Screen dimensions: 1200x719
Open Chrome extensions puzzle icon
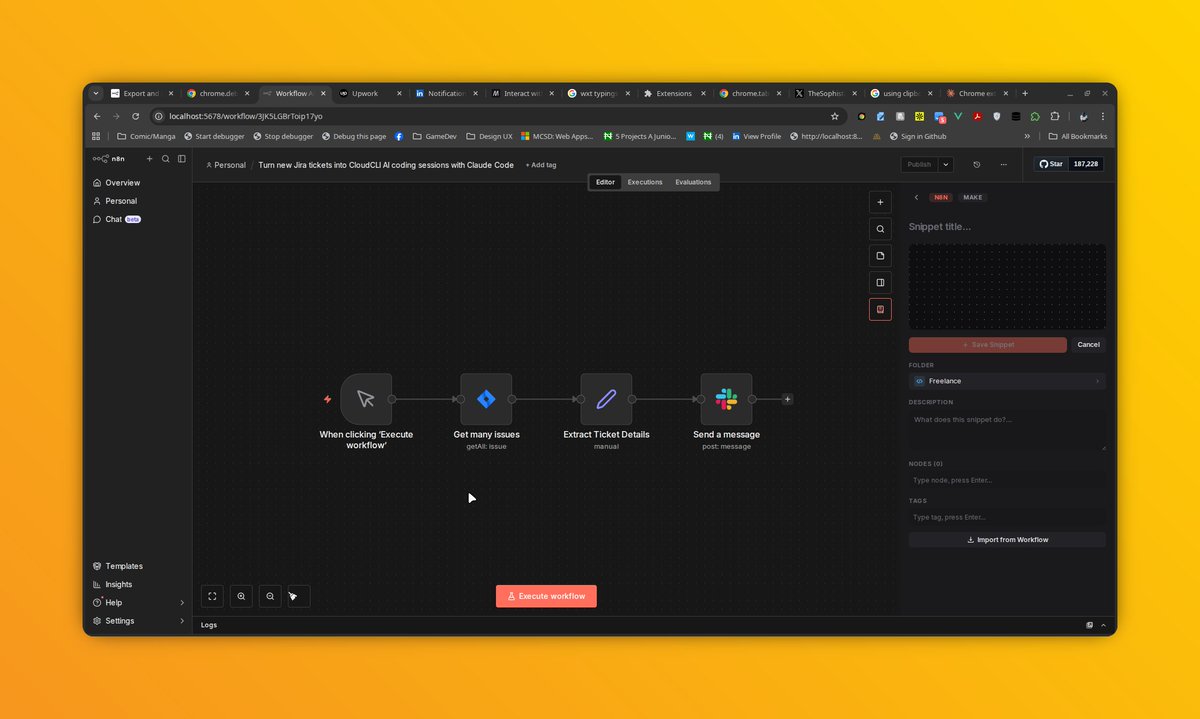click(x=1054, y=116)
